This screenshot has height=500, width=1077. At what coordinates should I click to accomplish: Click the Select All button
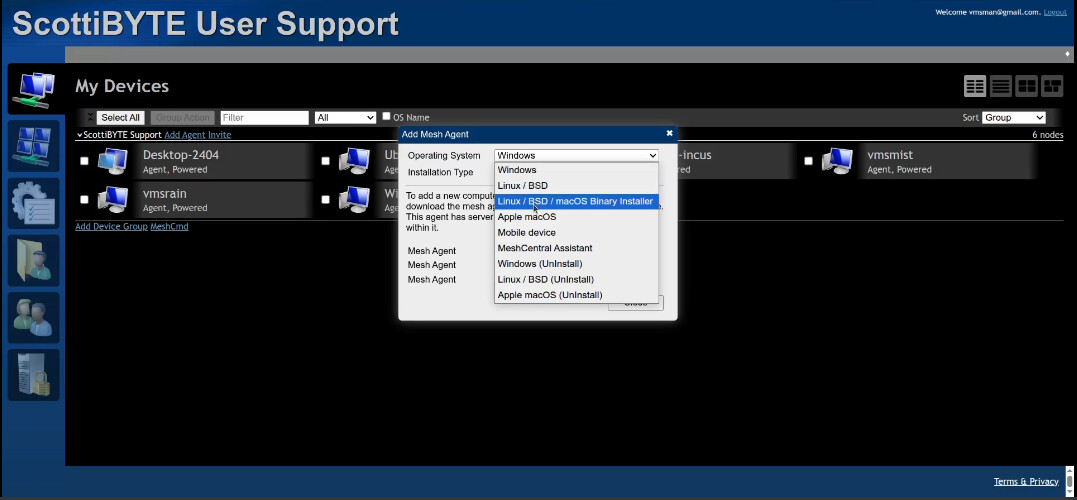120,117
